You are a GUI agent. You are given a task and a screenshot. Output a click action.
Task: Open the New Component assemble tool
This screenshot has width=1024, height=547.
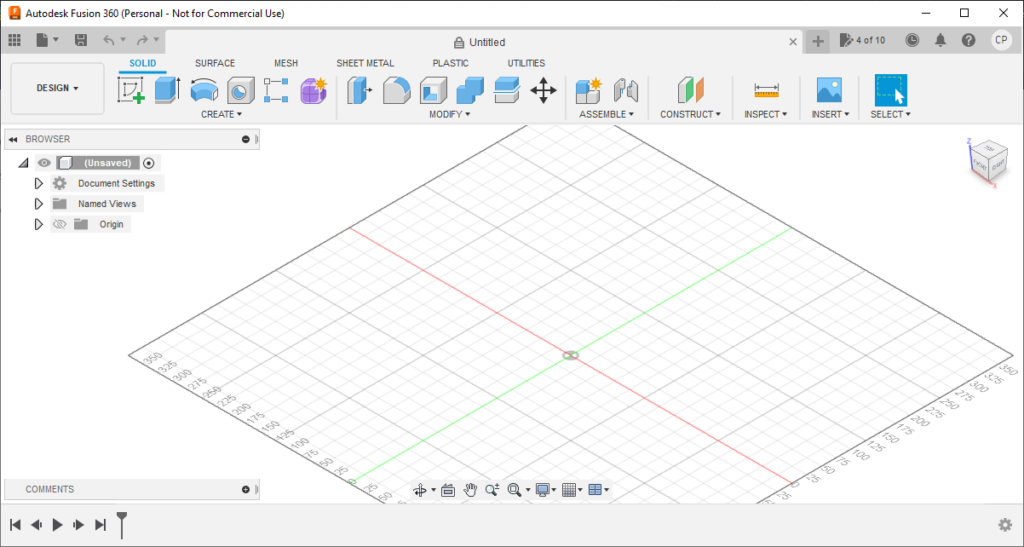(x=588, y=91)
